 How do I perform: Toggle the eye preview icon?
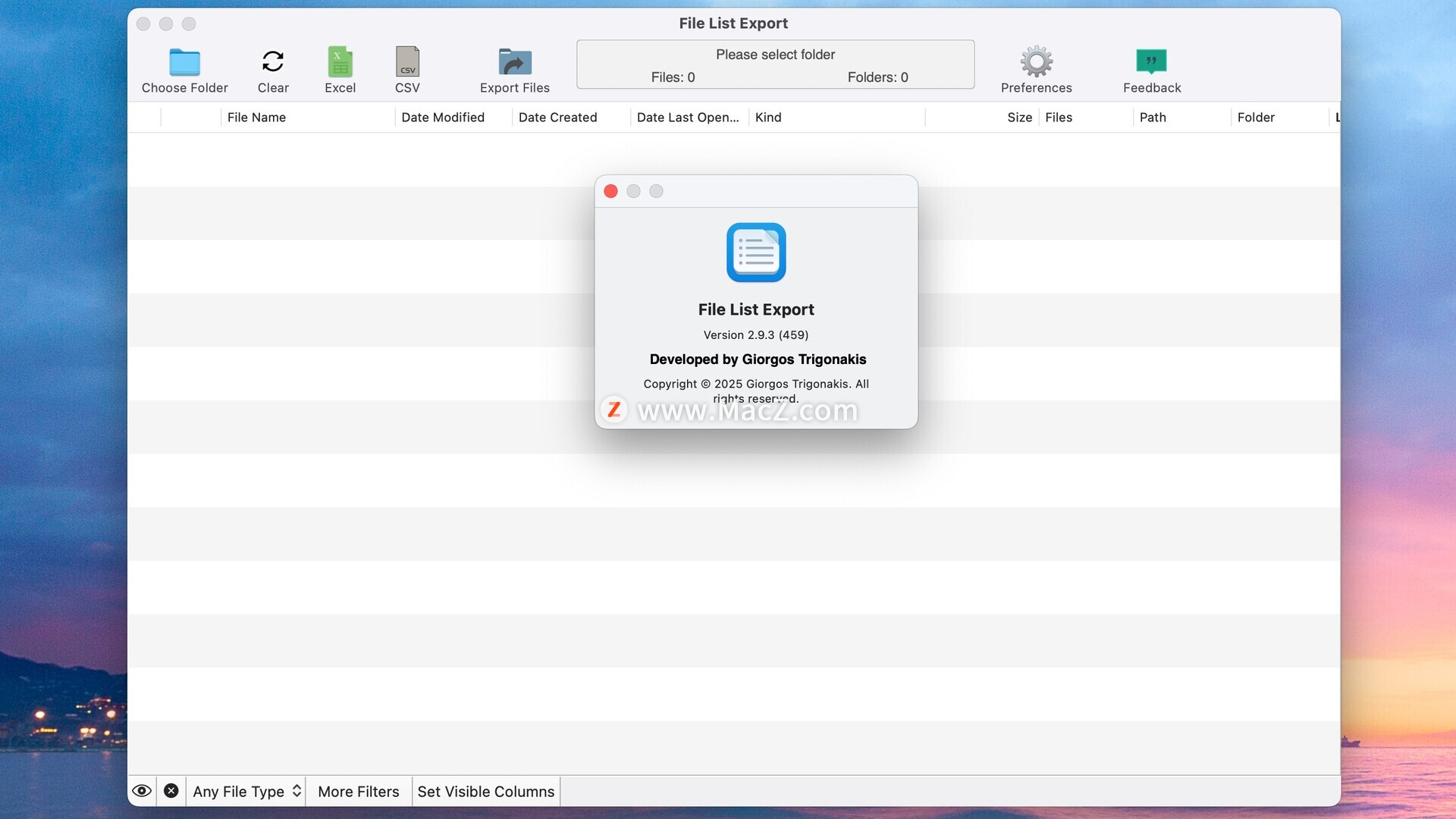tap(142, 791)
